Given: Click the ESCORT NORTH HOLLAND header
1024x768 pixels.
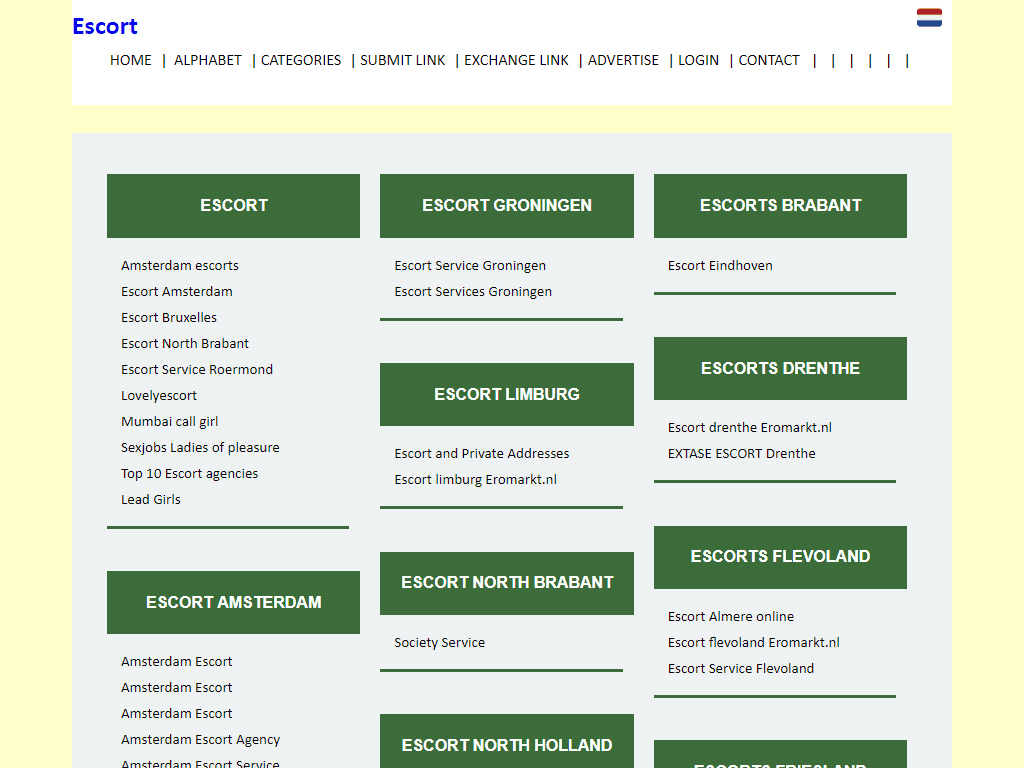Looking at the screenshot, I should (x=507, y=744).
